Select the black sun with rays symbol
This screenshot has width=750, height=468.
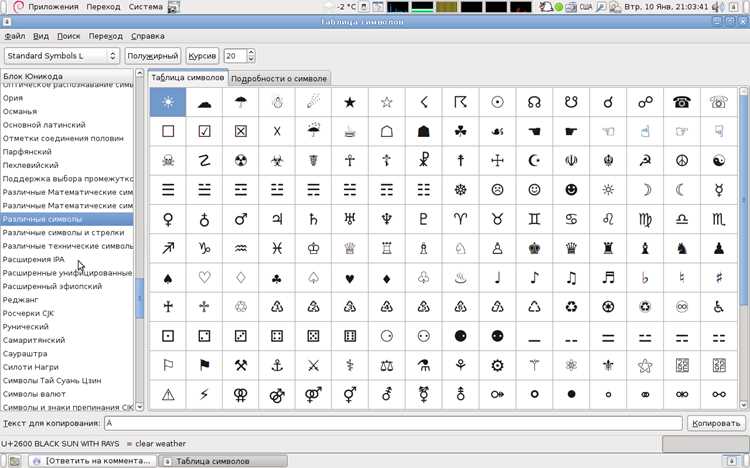point(168,102)
